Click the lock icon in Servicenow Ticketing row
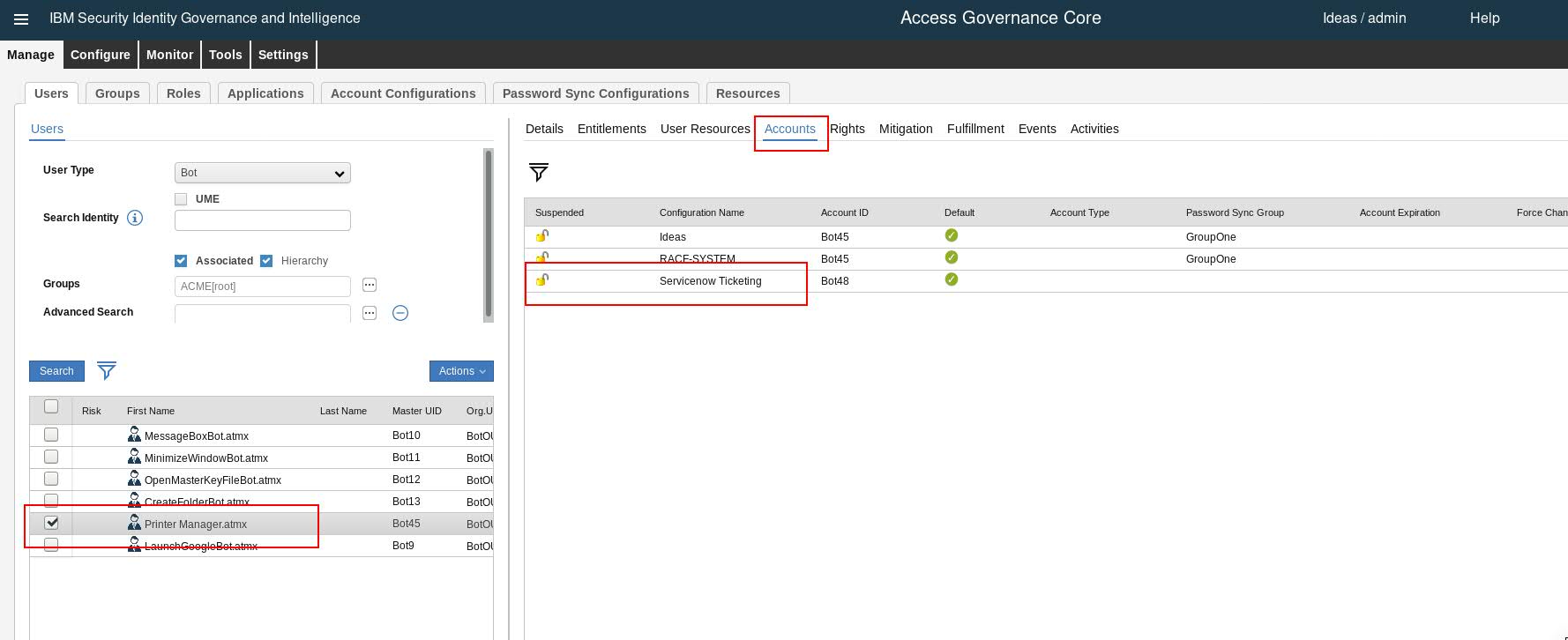Screen dimensions: 1568x640 [x=542, y=279]
